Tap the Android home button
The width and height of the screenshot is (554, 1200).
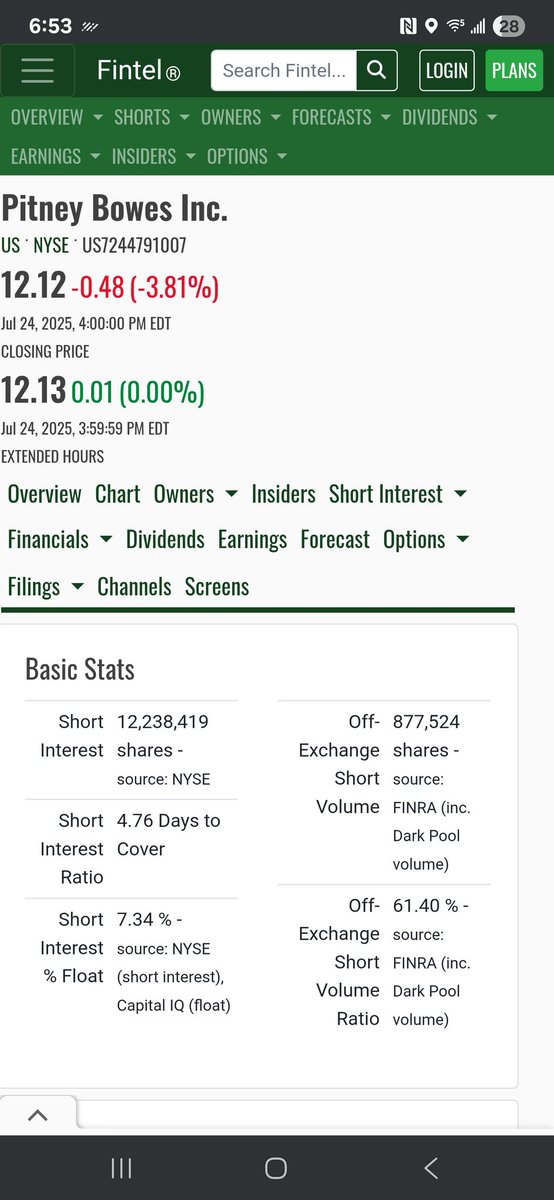pos(276,1168)
